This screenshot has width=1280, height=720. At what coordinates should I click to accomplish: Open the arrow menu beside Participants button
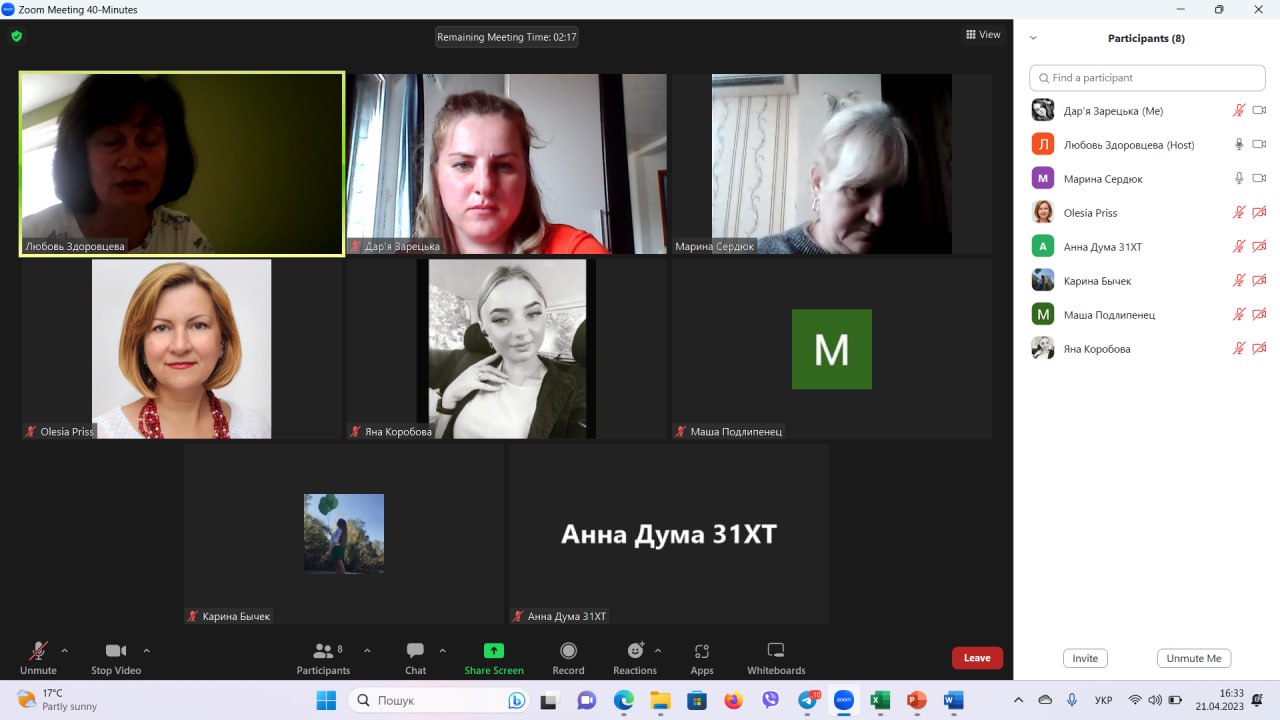(367, 650)
